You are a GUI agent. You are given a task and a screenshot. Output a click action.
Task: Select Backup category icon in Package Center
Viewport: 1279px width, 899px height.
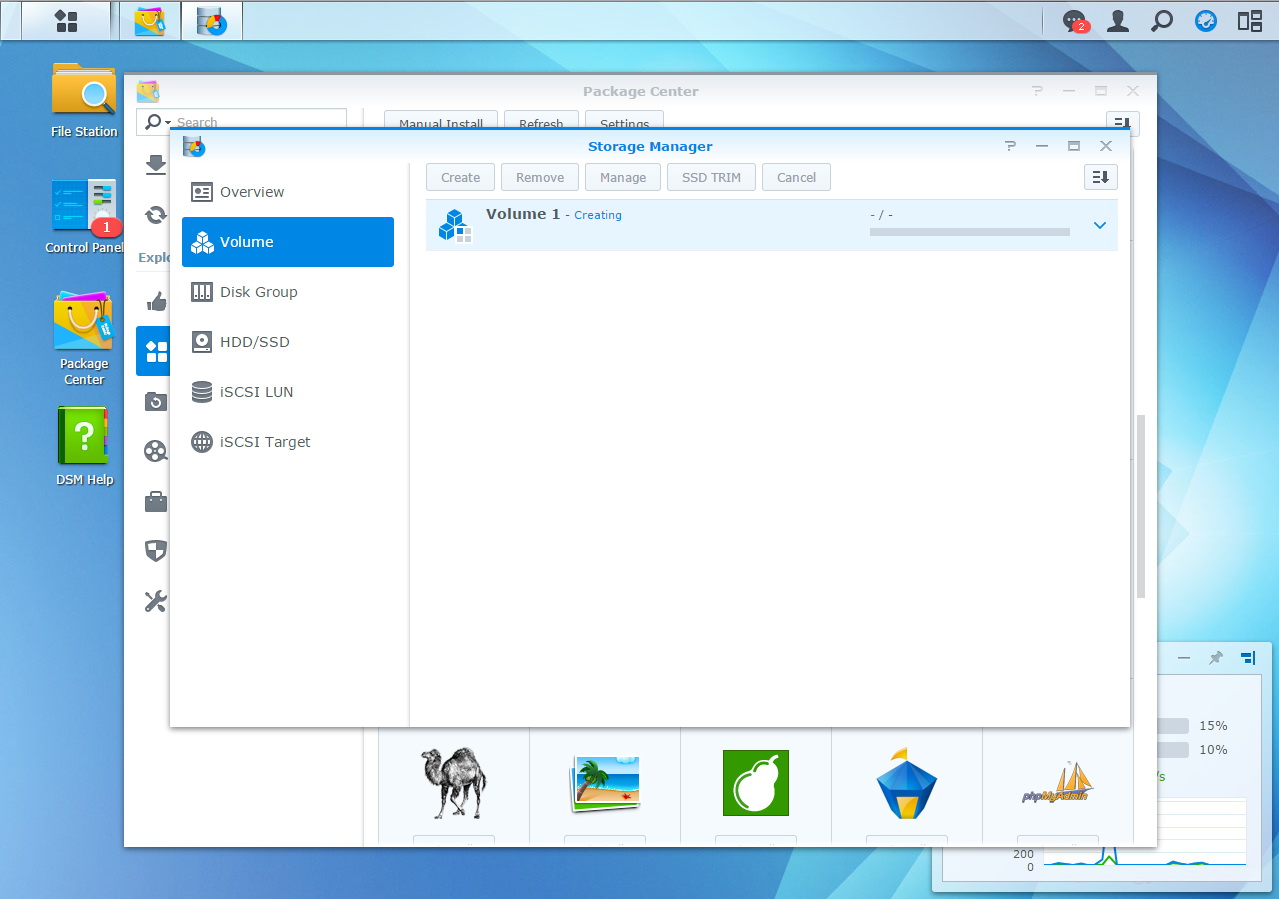(156, 401)
